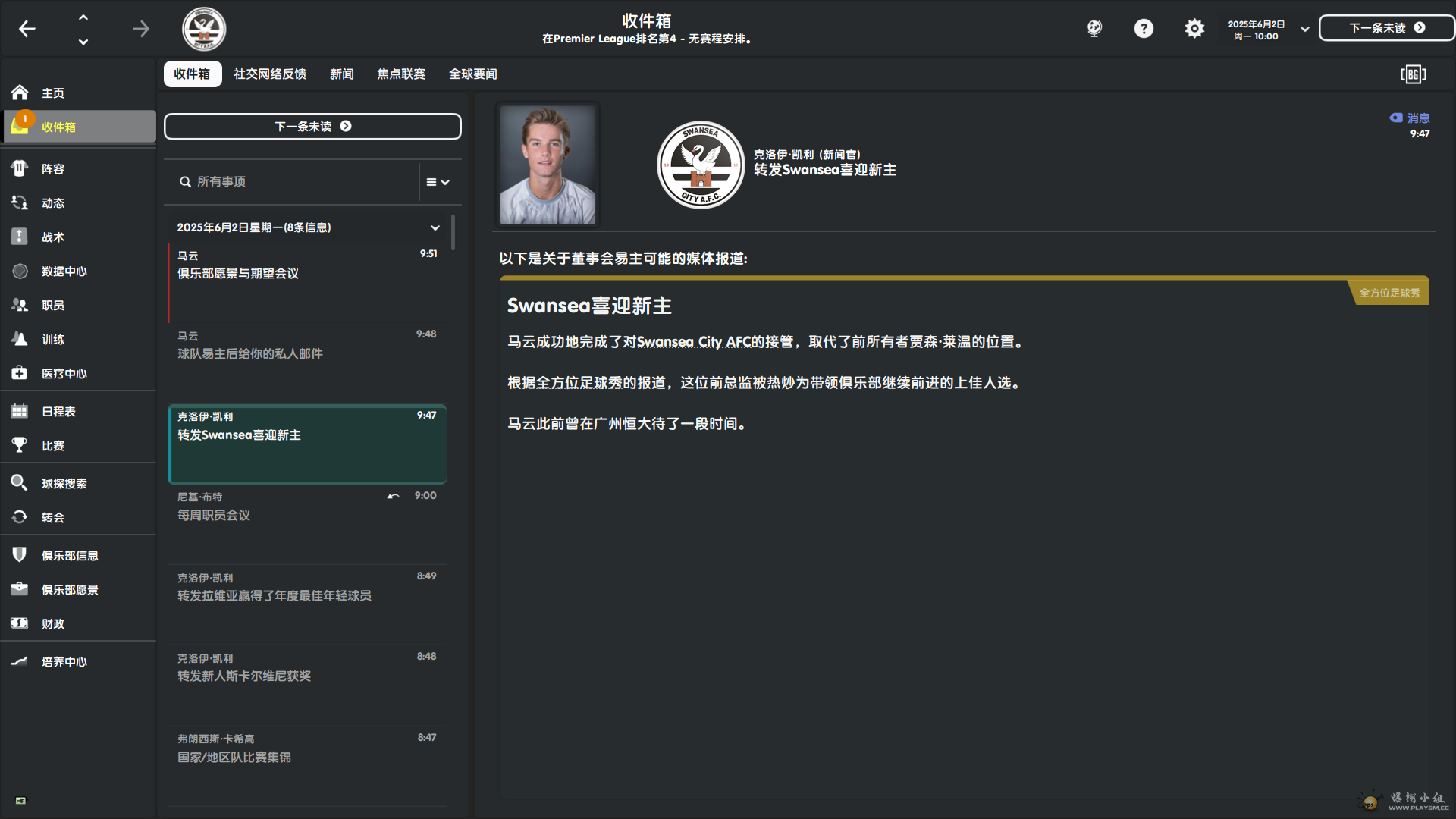Viewport: 1456px width, 819px height.
Task: Open 俱乐部信息 from the sidebar
Action: tap(79, 555)
